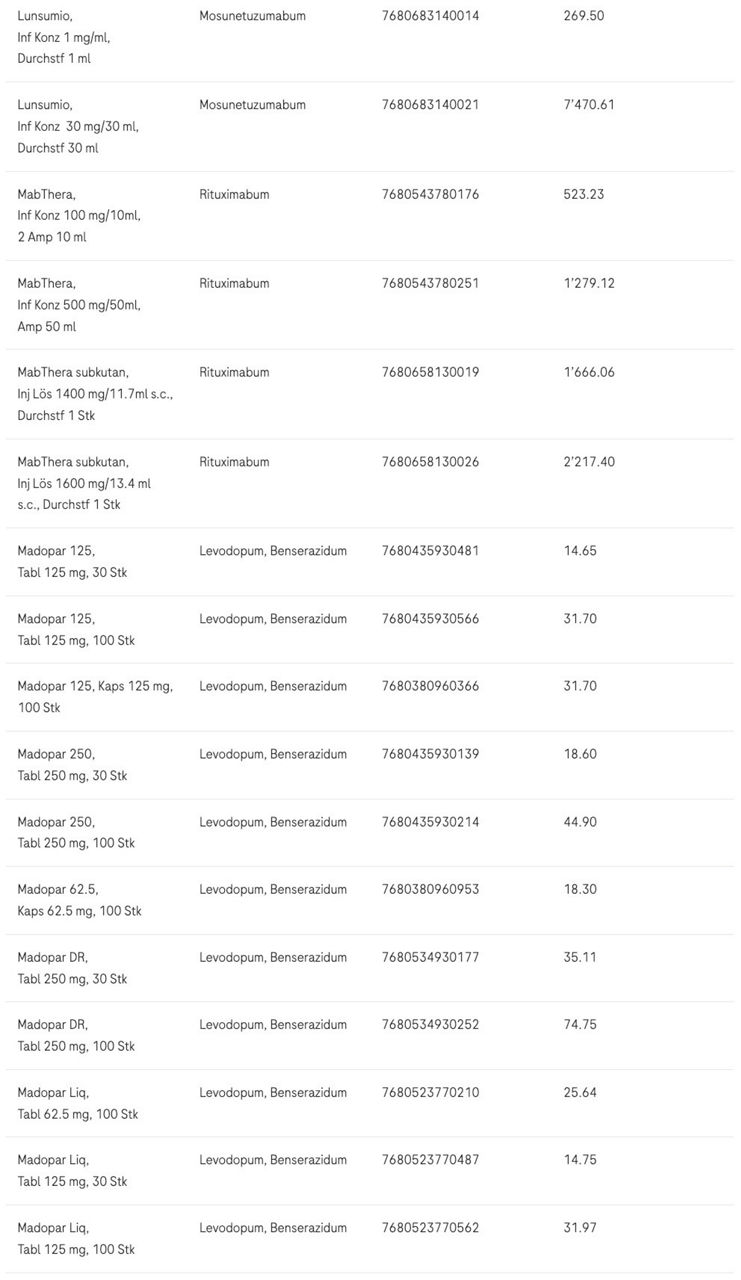Click Mosunetuzumabum in the first row
Image resolution: width=741 pixels, height=1280 pixels.
click(252, 16)
